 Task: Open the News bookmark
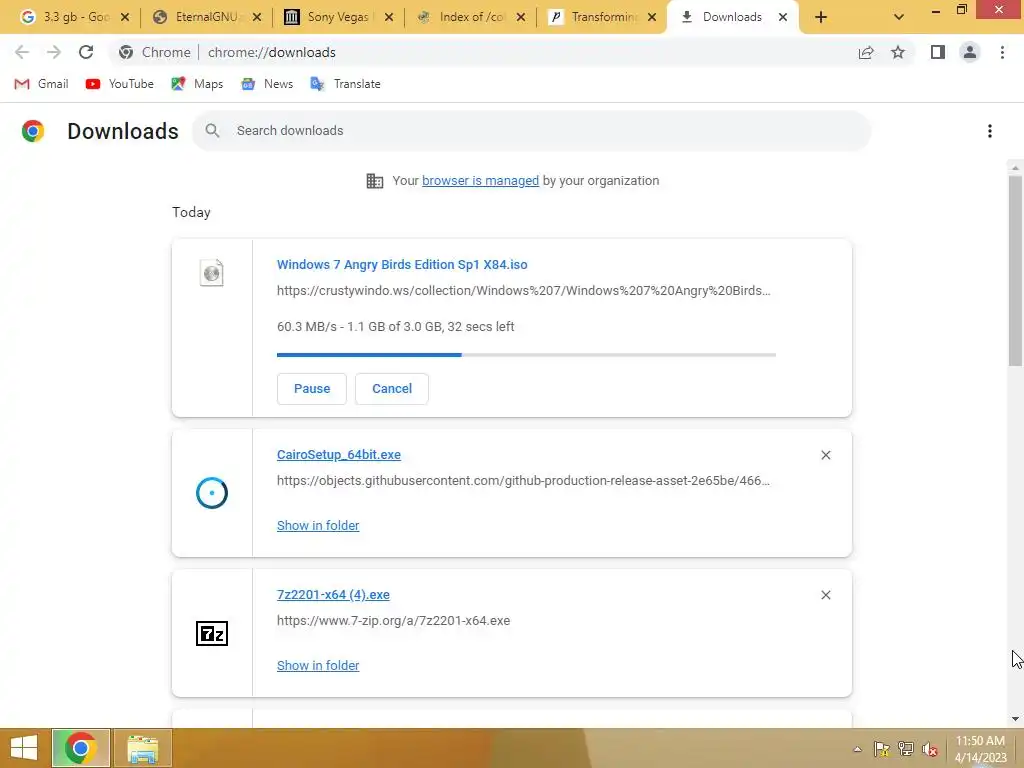point(267,84)
